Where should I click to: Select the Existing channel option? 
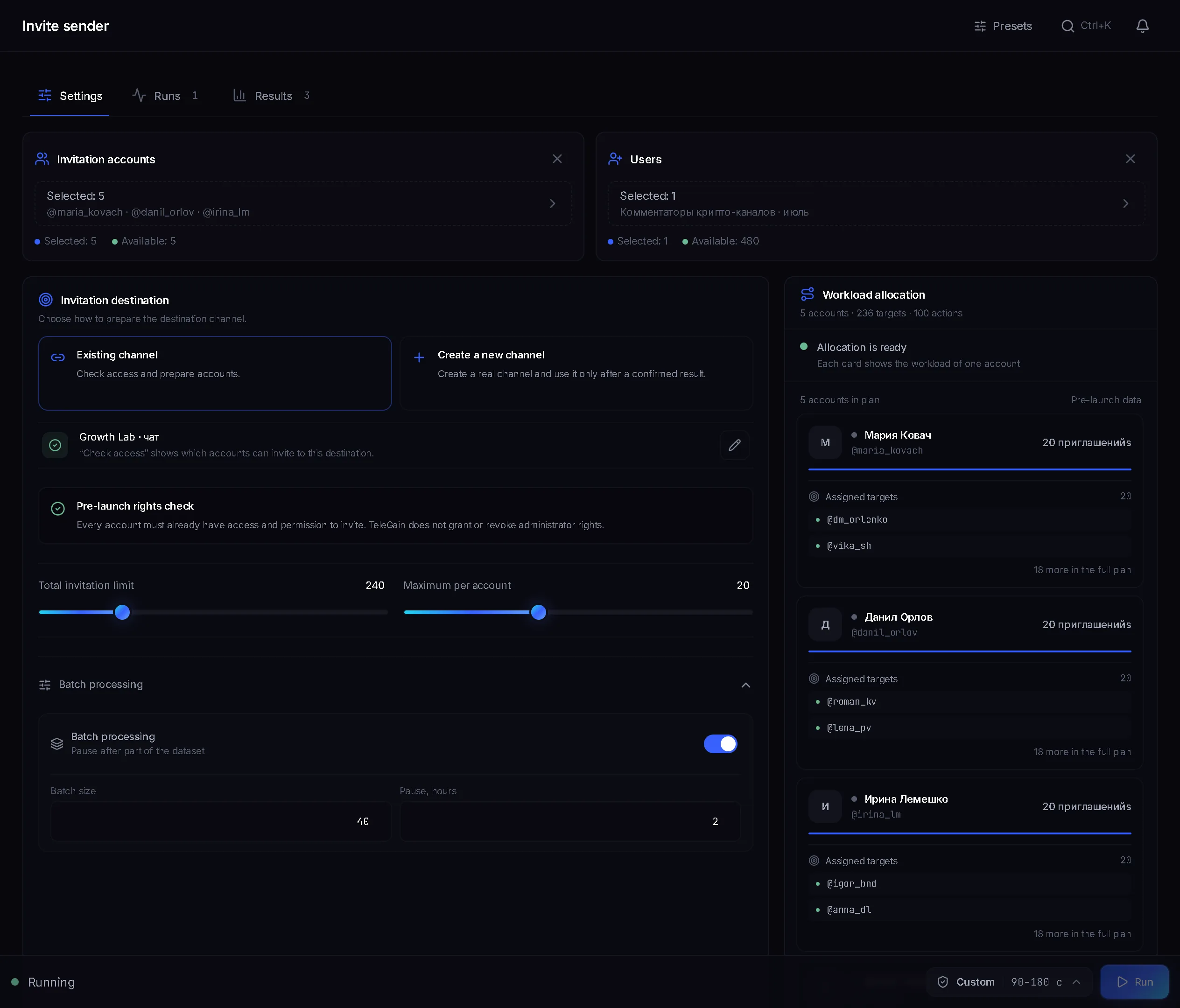[215, 373]
